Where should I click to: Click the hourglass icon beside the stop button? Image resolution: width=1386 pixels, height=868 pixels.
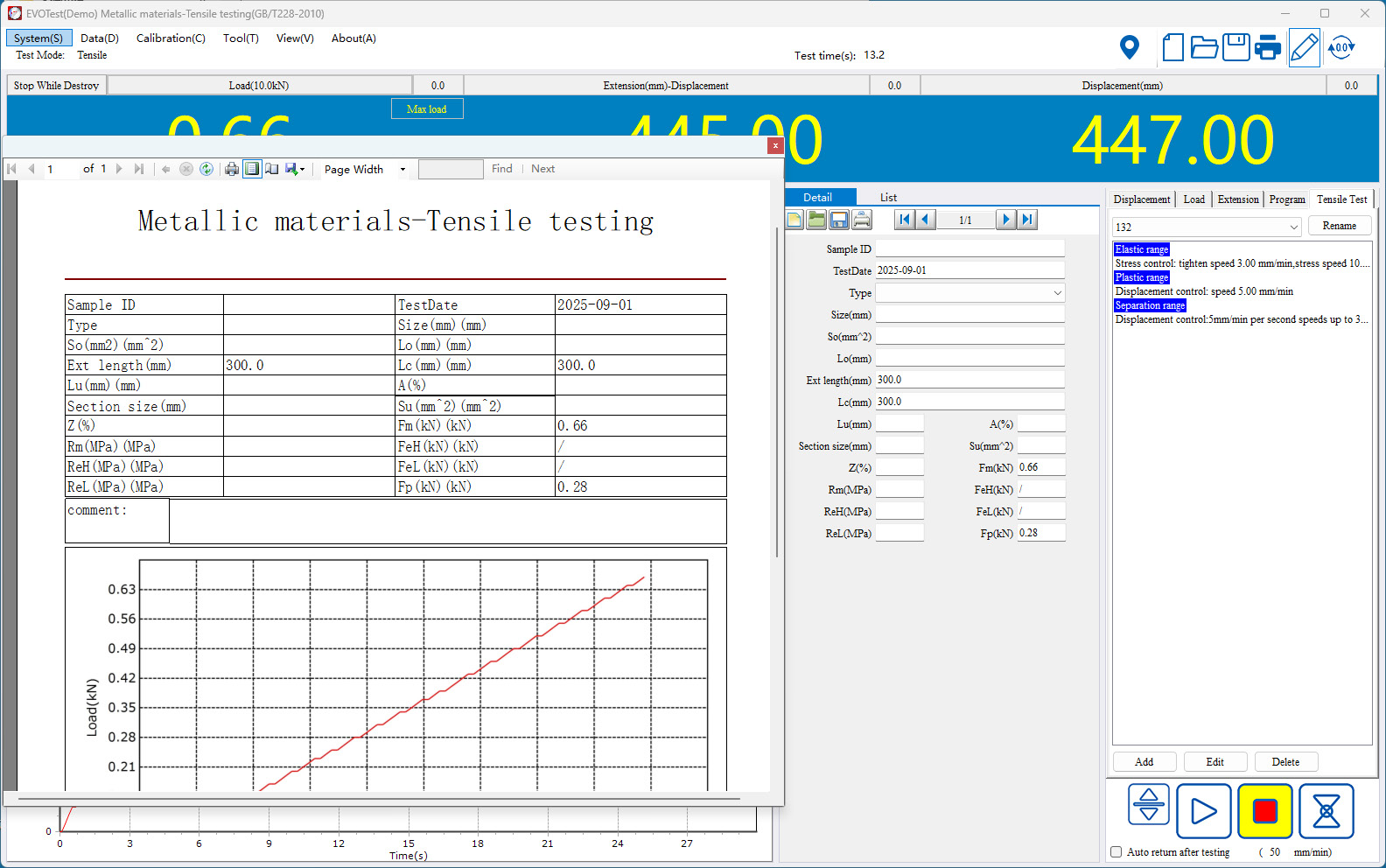(x=1326, y=811)
